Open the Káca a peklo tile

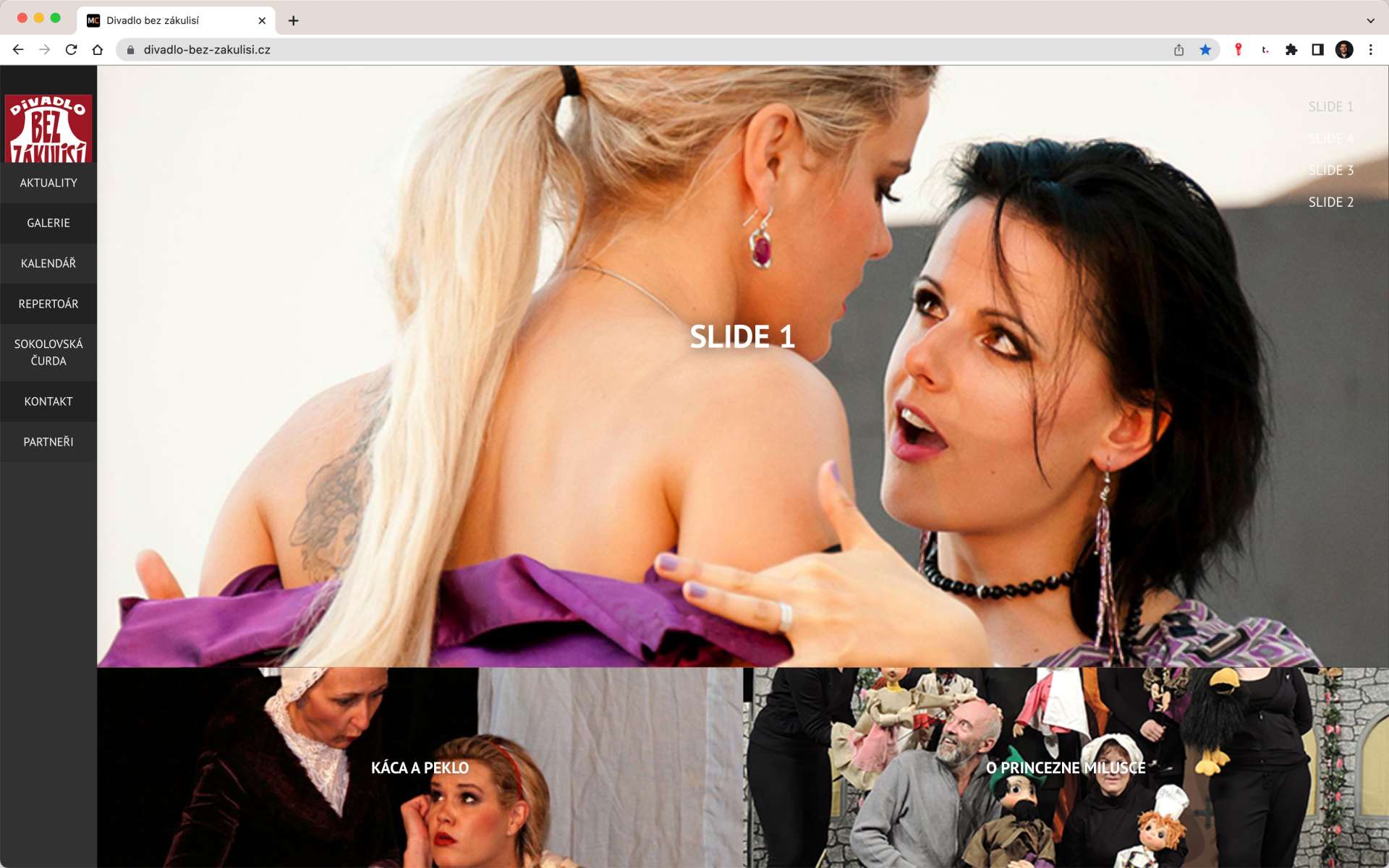[420, 767]
